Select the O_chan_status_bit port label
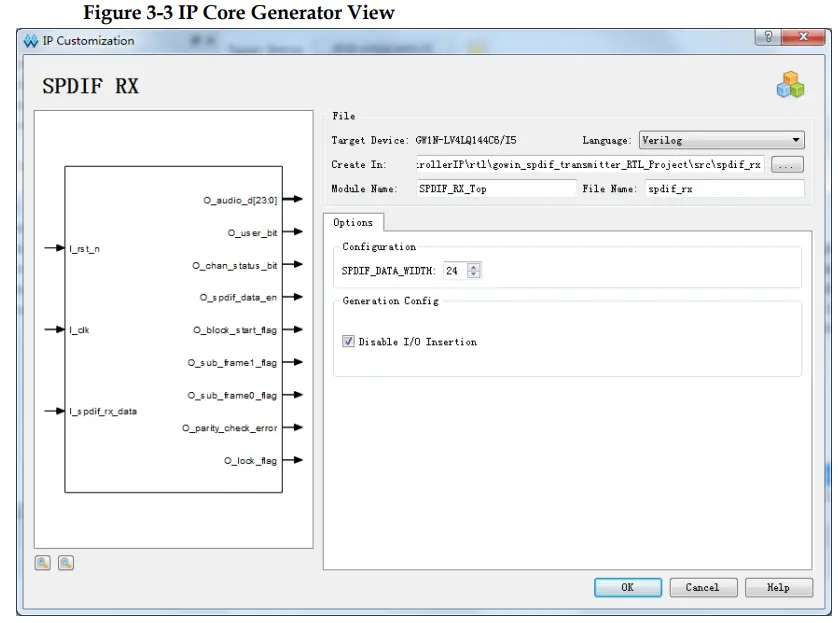 [x=235, y=266]
